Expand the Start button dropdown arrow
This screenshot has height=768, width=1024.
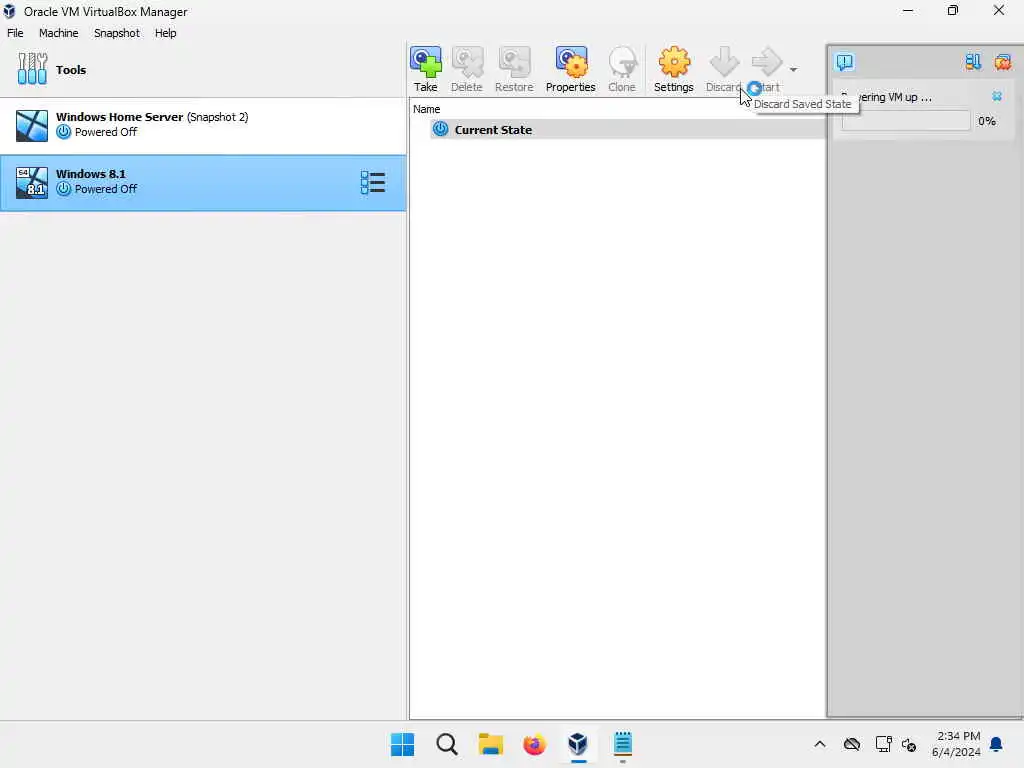793,69
